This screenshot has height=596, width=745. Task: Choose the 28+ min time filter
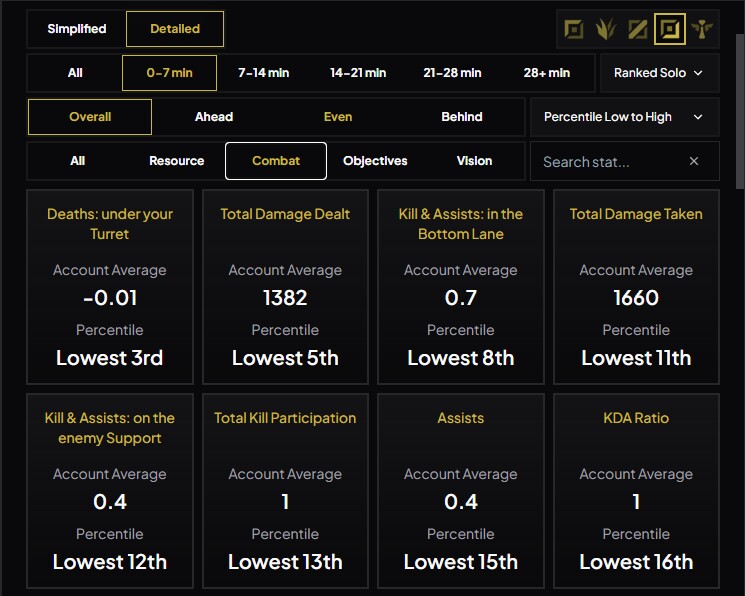546,73
